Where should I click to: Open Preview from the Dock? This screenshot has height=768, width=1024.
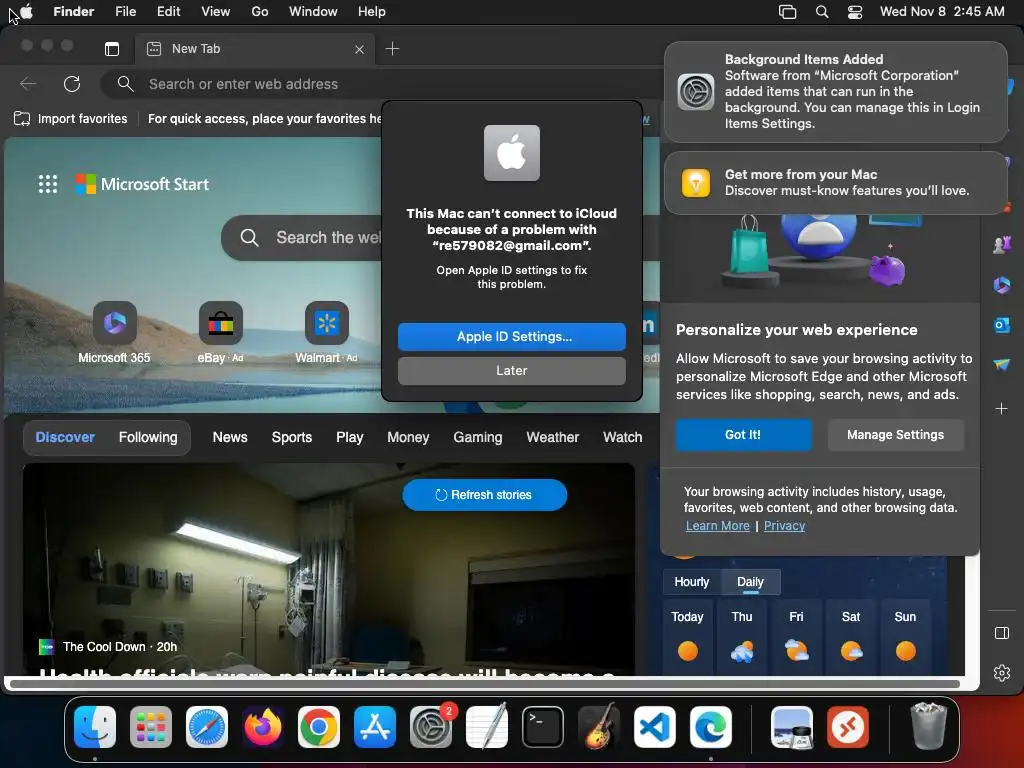point(792,727)
